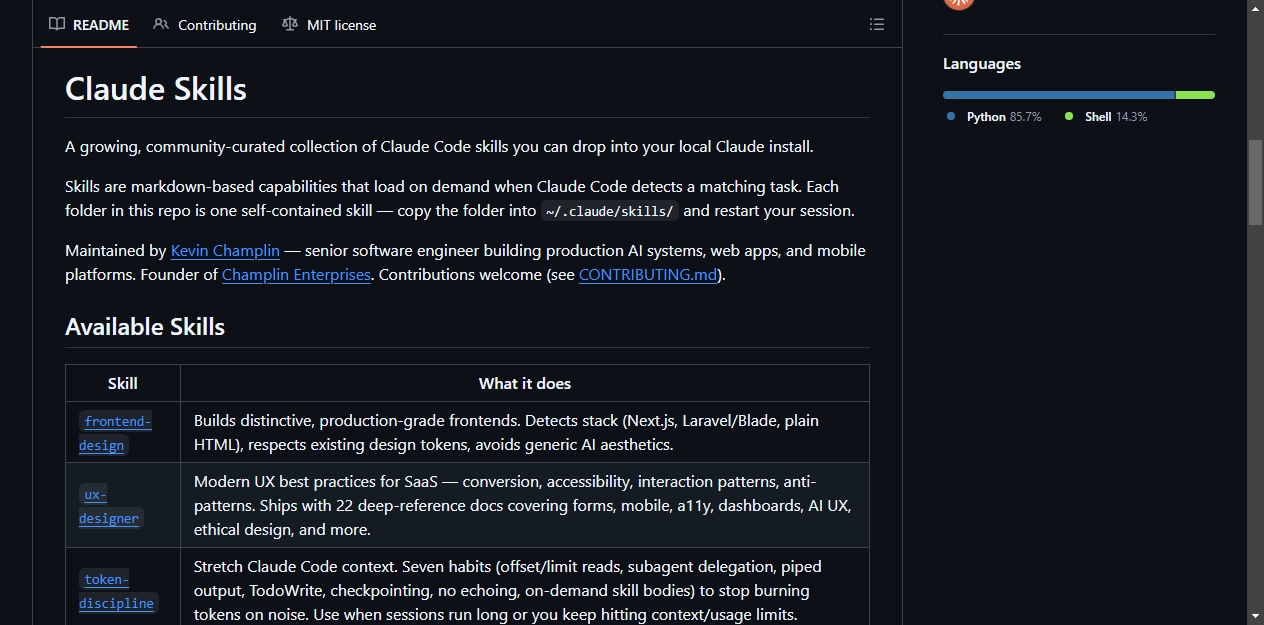Screen dimensions: 1264x625
Task: Open the MIT license tab
Action: pyautogui.click(x=329, y=24)
